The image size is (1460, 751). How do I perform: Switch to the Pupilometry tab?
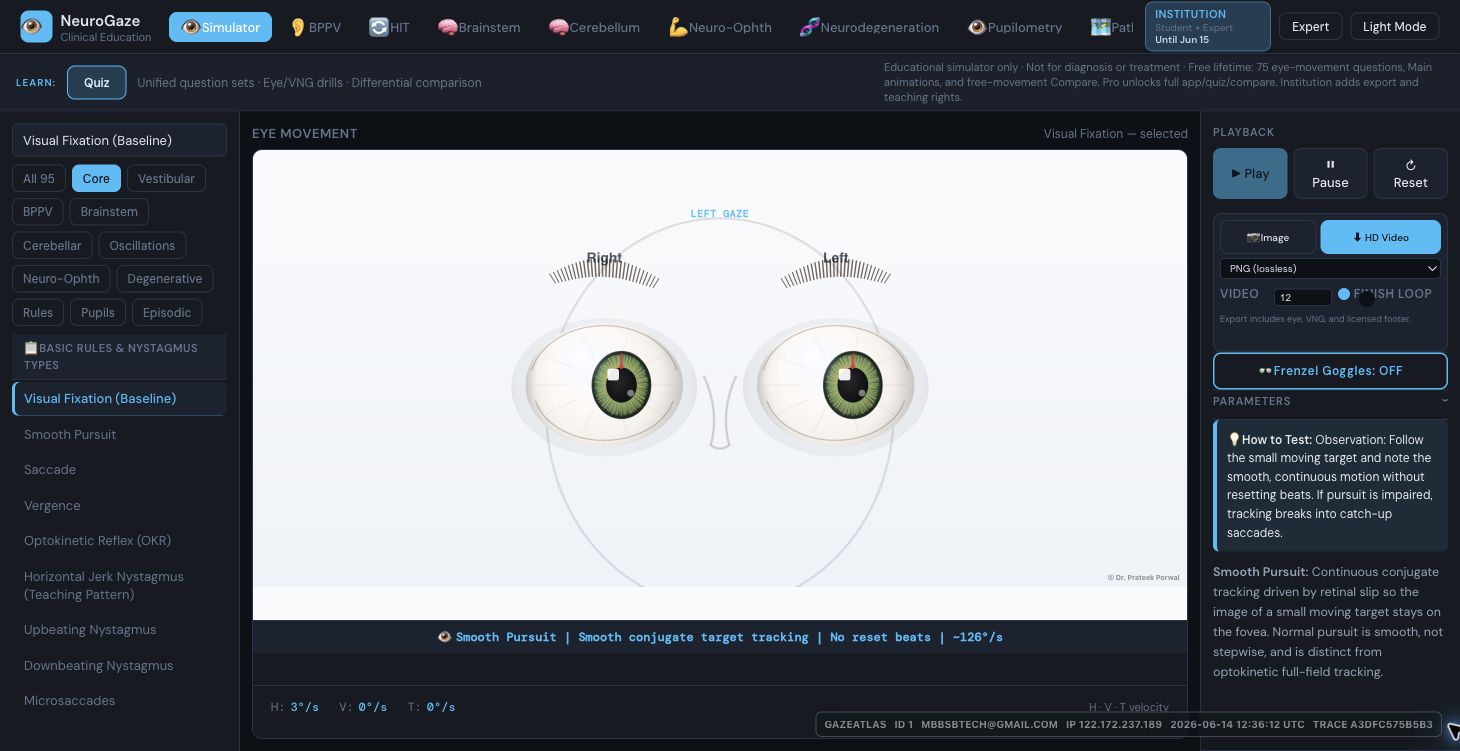pos(1015,27)
